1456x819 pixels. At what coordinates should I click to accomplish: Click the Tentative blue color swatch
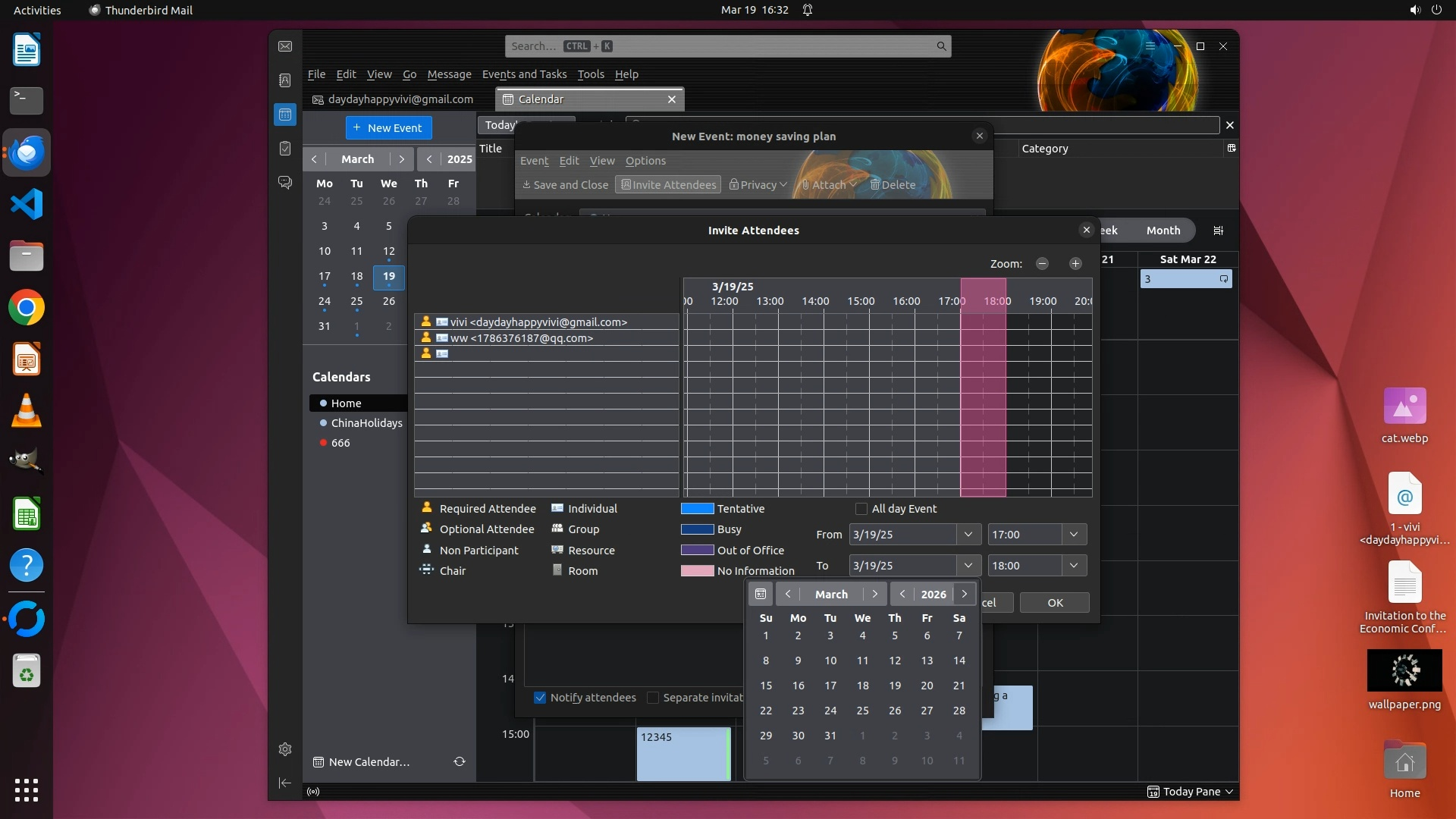tap(697, 509)
